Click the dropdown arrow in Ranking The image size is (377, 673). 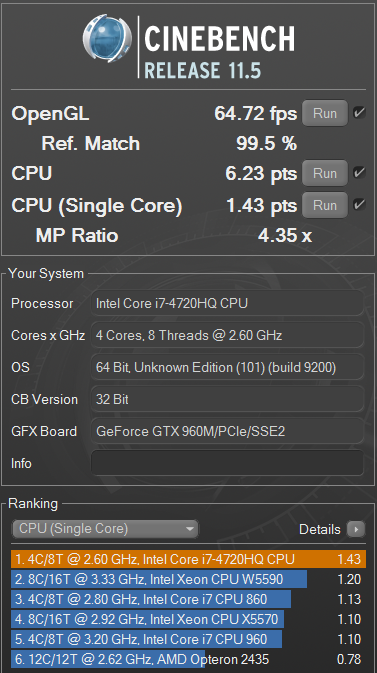(x=189, y=529)
